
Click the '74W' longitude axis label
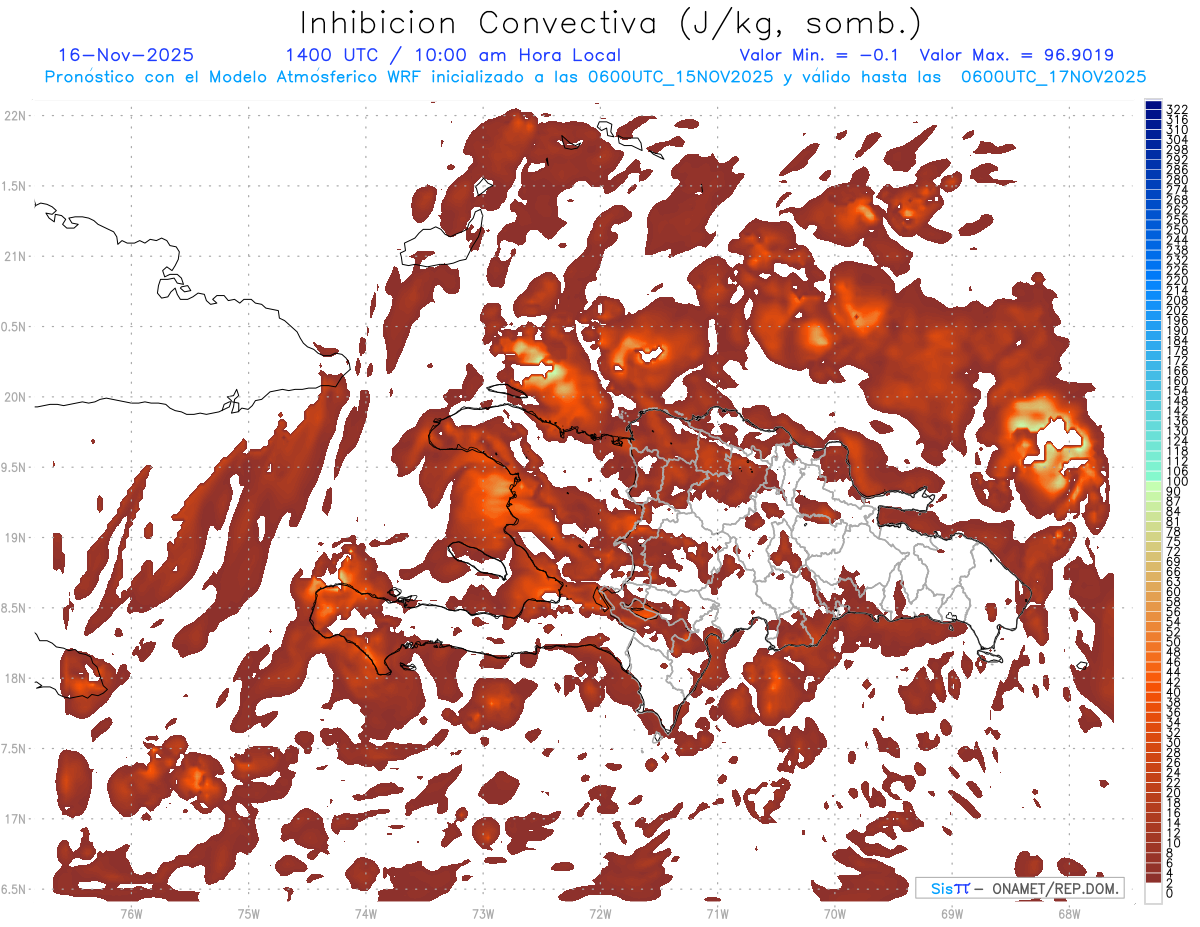coord(365,913)
